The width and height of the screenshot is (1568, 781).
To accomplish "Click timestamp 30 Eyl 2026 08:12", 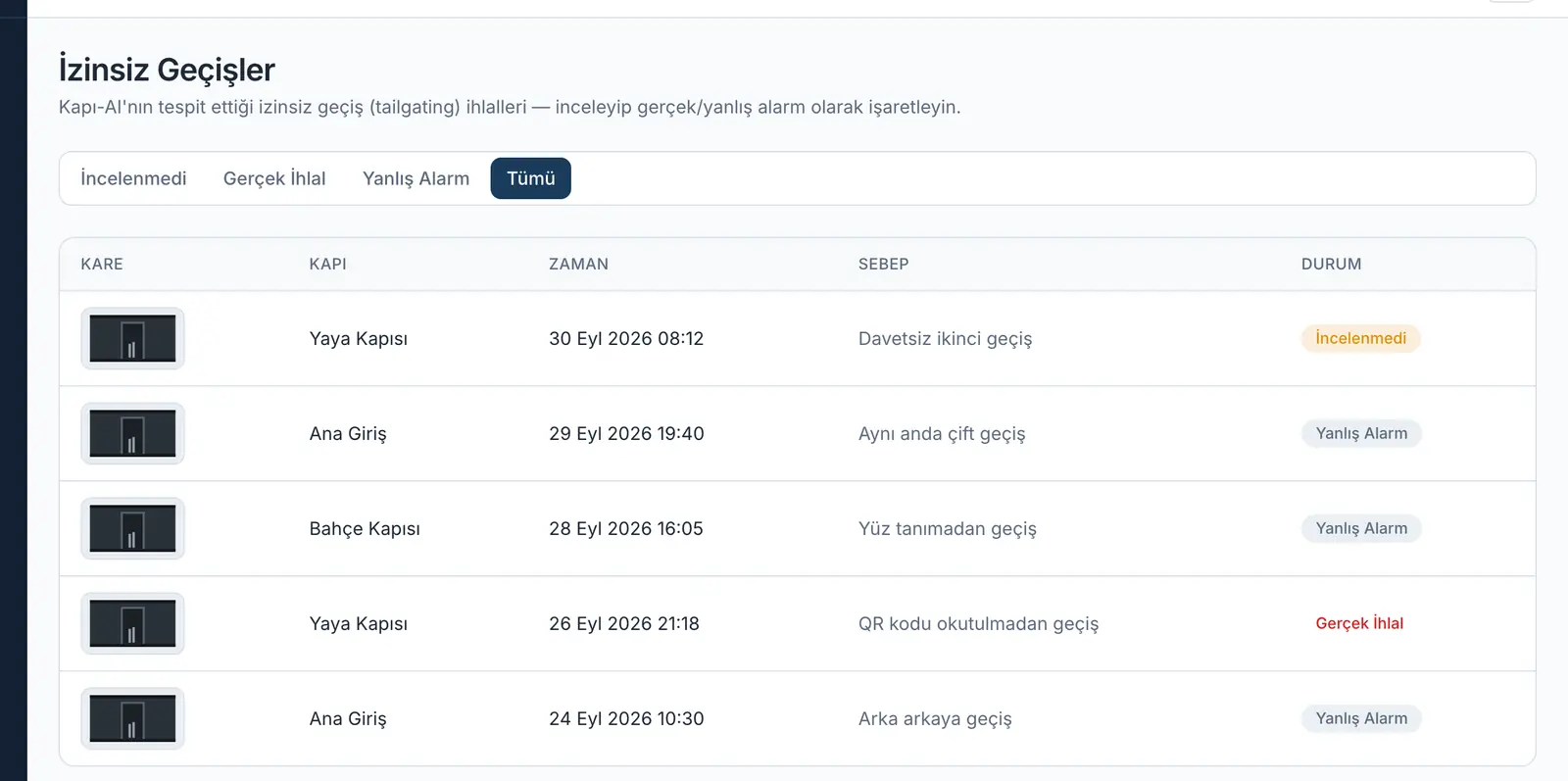I will (626, 338).
